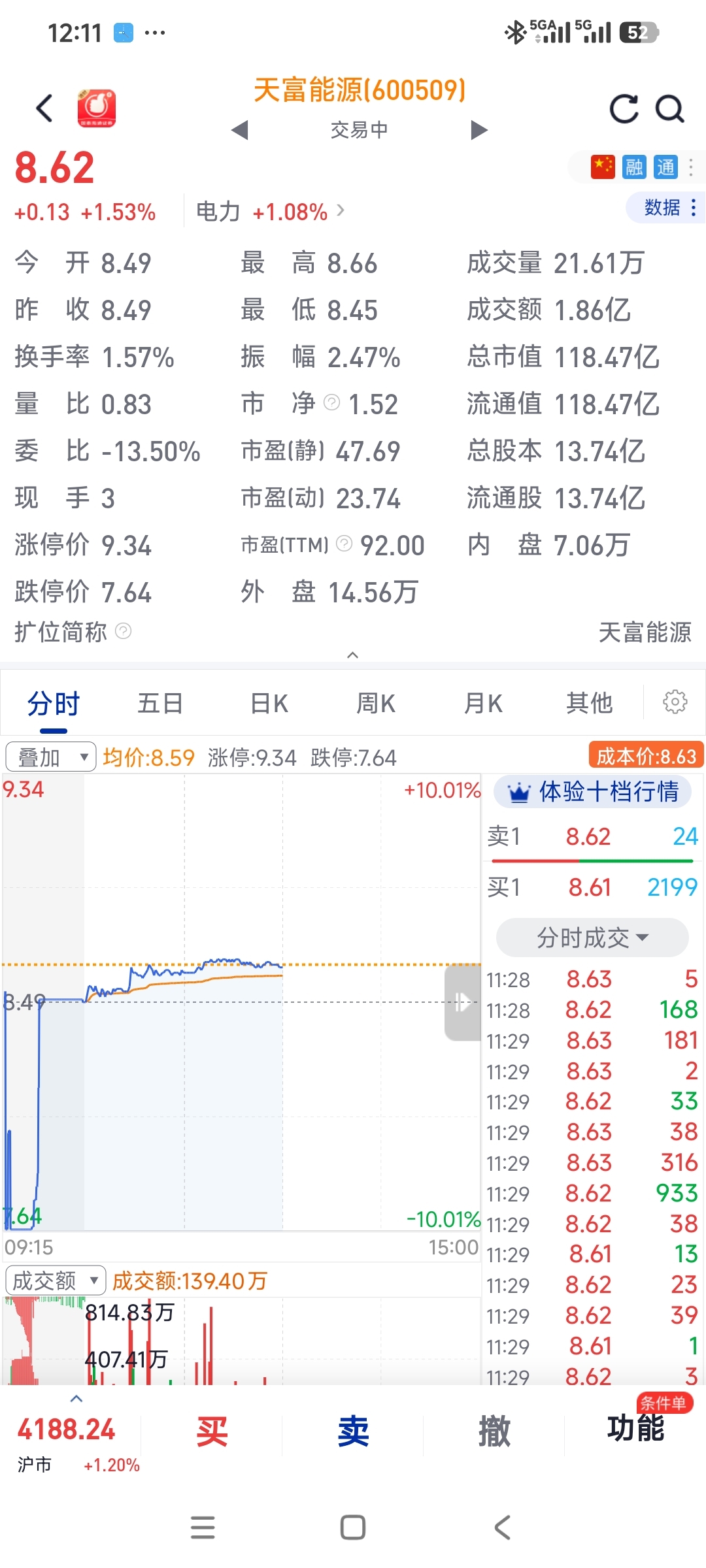Viewport: 706px width, 1568px height.
Task: Open Android recent apps menu icon
Action: click(203, 1527)
